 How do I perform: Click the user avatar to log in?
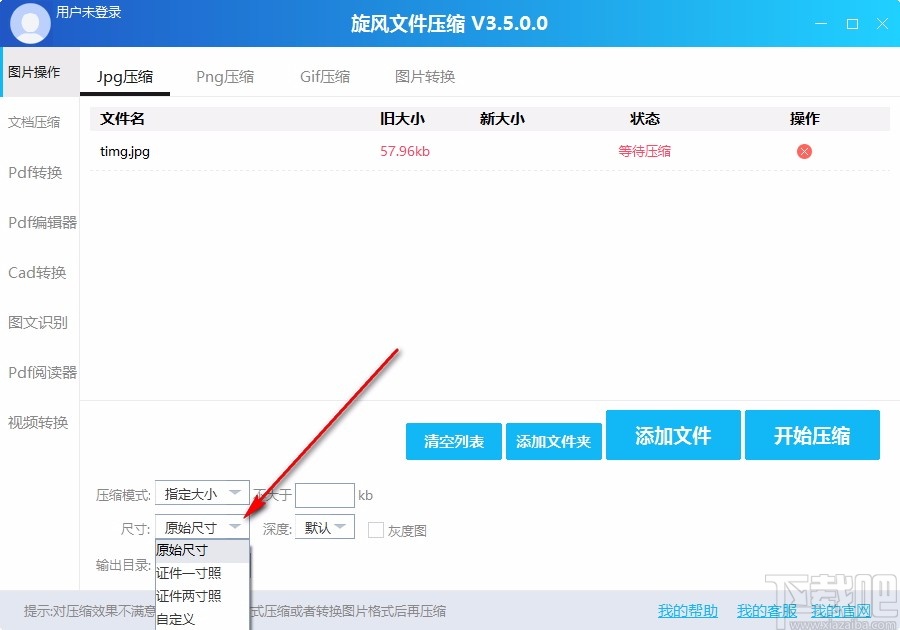coord(29,22)
